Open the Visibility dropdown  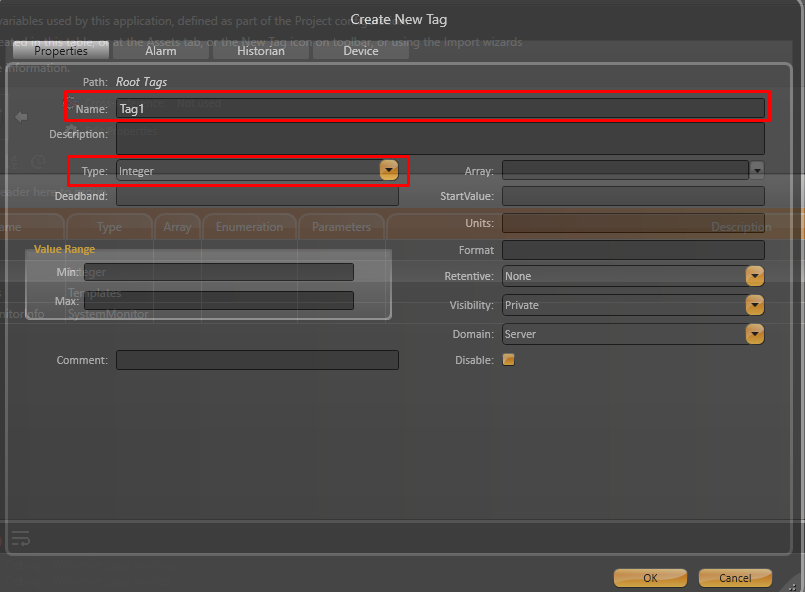pos(755,305)
